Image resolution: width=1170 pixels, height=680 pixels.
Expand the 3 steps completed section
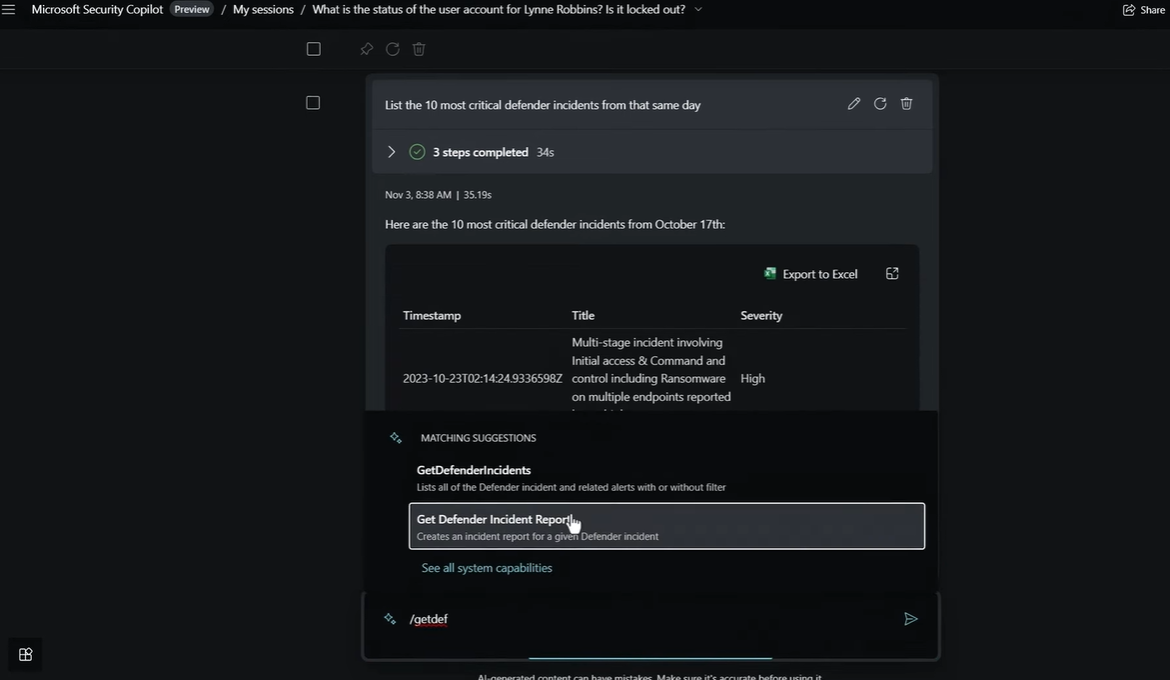[x=391, y=152]
